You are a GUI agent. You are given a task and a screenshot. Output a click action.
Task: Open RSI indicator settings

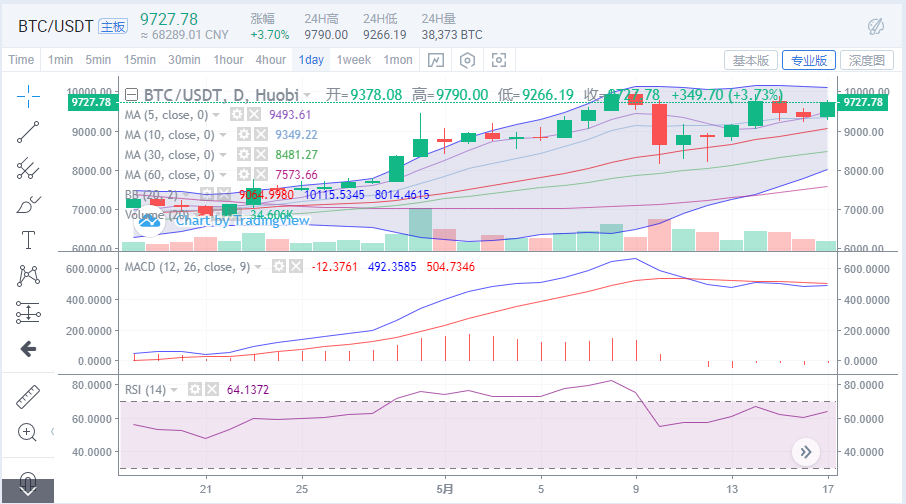pos(195,390)
